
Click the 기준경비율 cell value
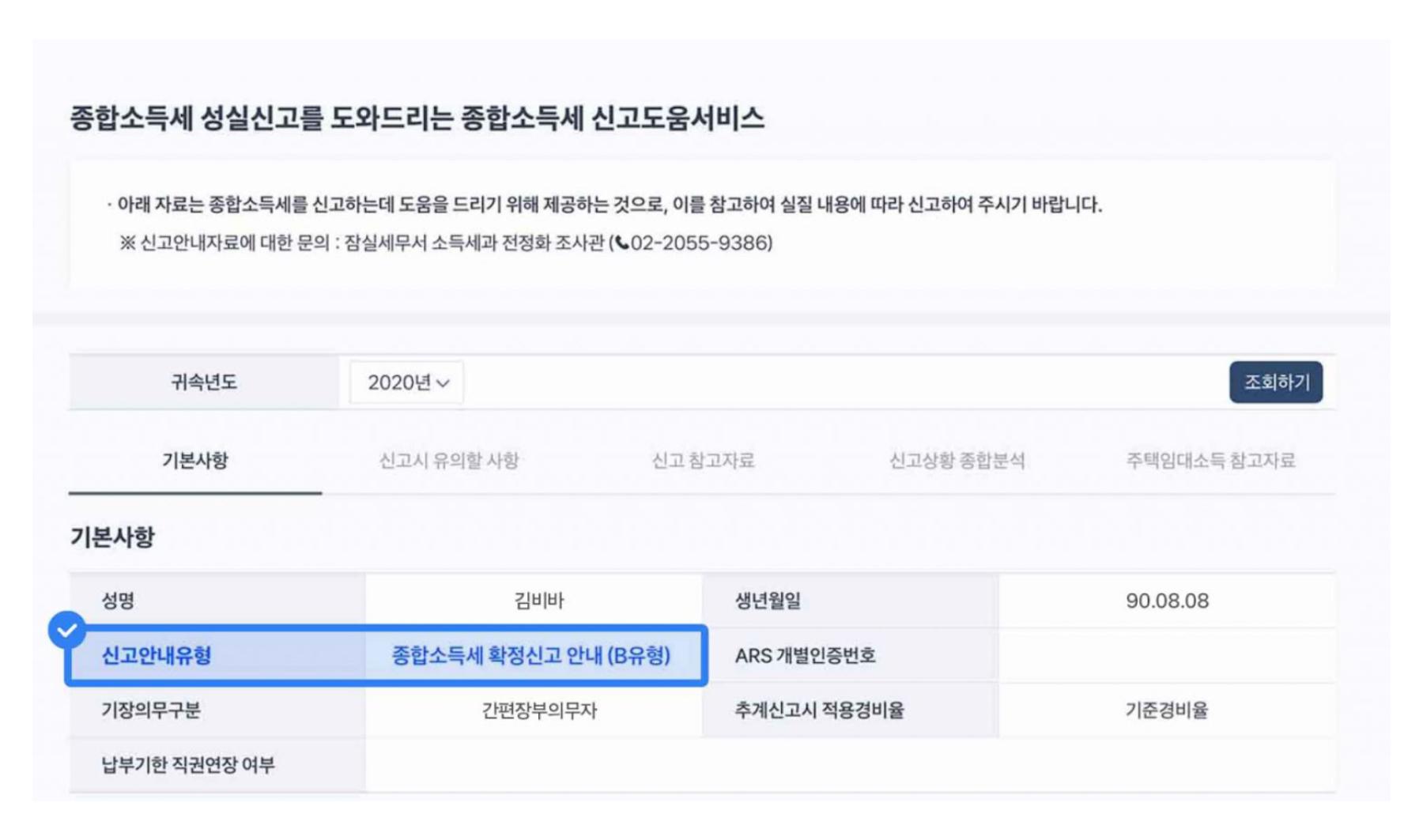tap(1167, 710)
